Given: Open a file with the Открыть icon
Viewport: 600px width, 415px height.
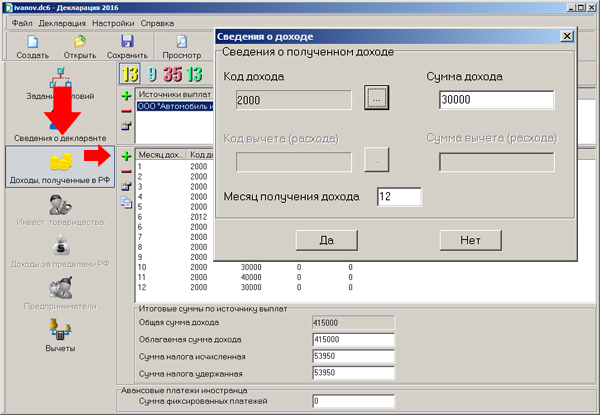Looking at the screenshot, I should coord(80,41).
